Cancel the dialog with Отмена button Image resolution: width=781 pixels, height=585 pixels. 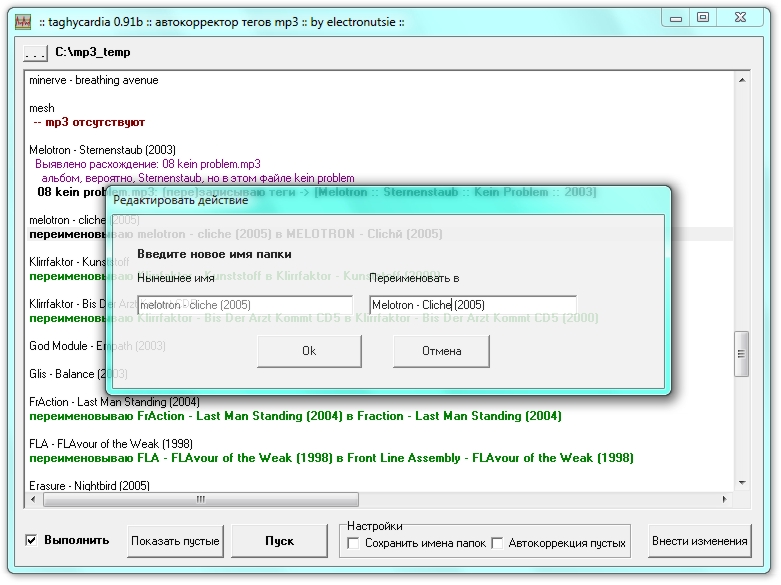coord(441,351)
